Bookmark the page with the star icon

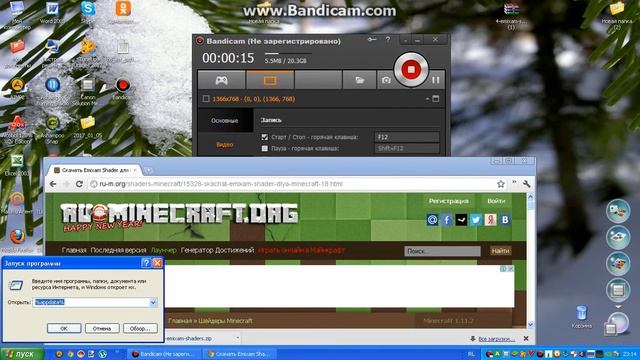501,184
